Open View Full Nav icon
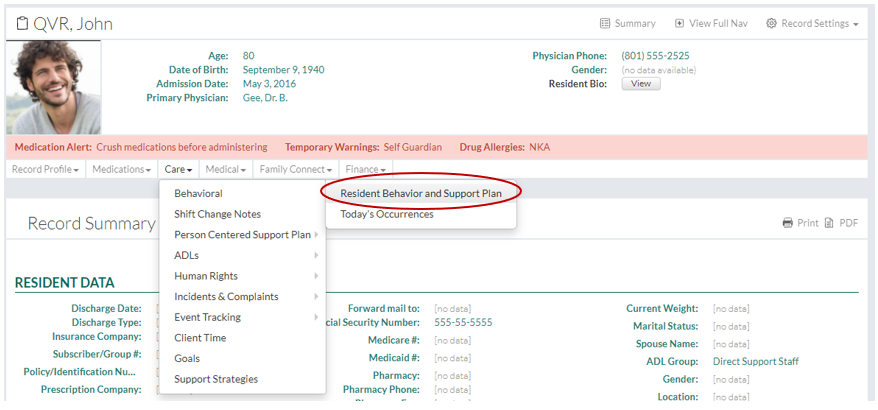Image resolution: width=878 pixels, height=410 pixels. pos(680,24)
